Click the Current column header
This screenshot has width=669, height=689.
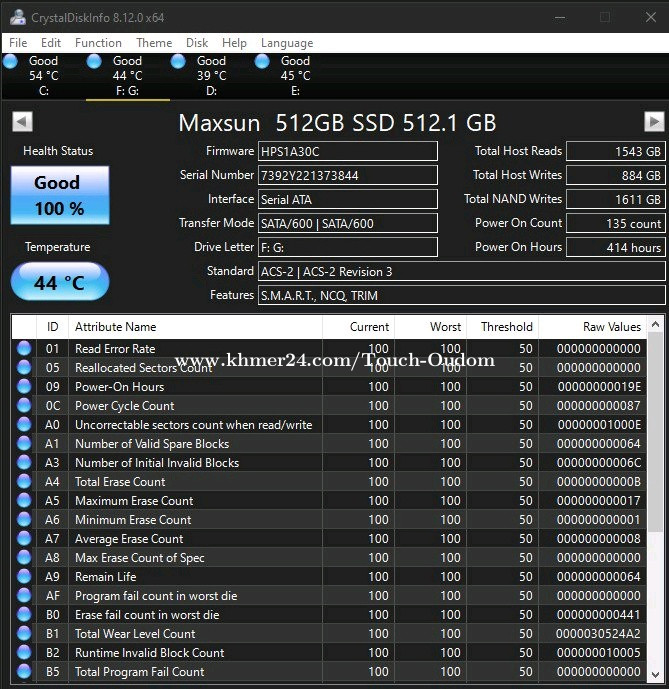tap(358, 326)
